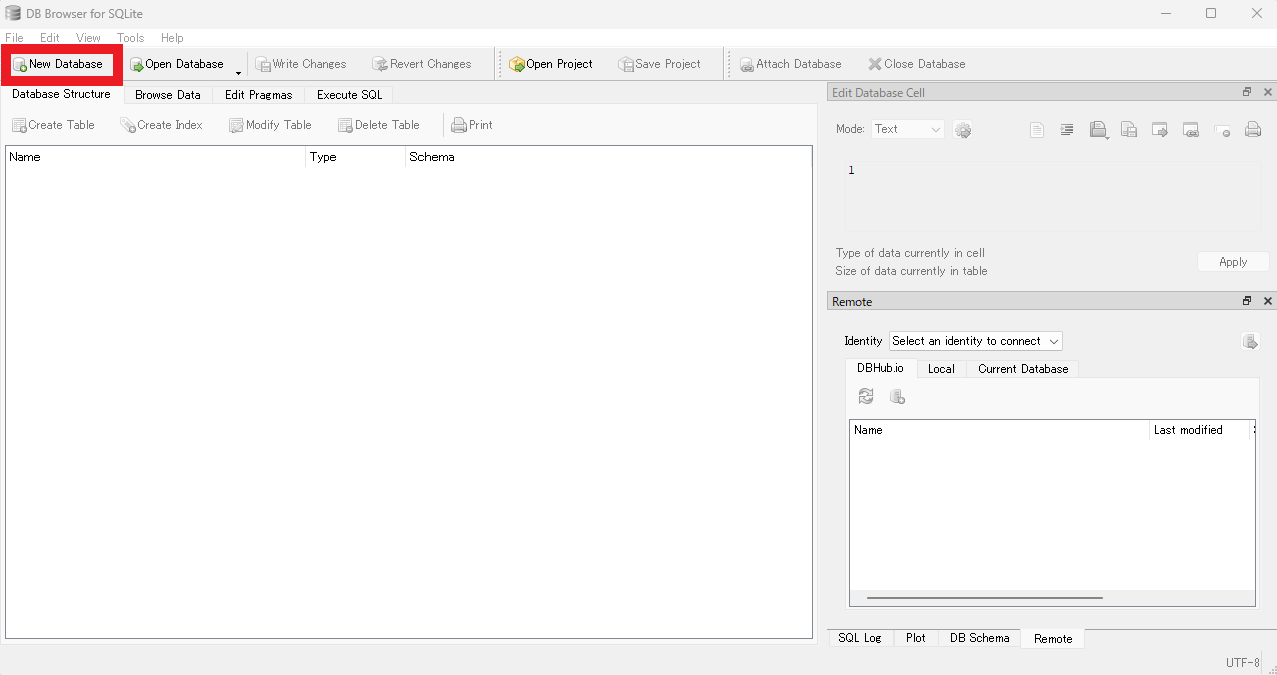Click the UTF-8 encoding status label
This screenshot has width=1277, height=675.
coord(1243,663)
